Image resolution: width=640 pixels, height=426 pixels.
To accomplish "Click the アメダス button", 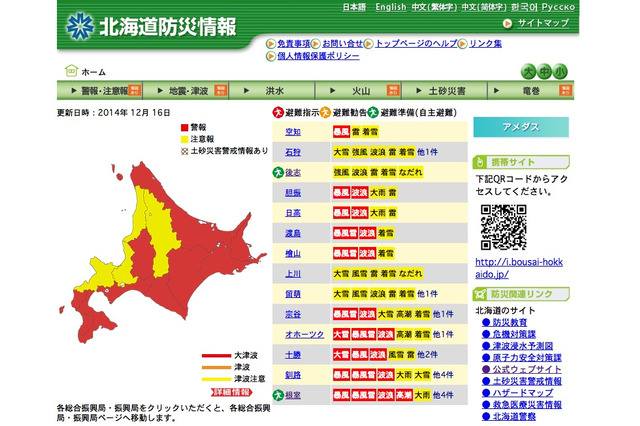I will point(521,127).
